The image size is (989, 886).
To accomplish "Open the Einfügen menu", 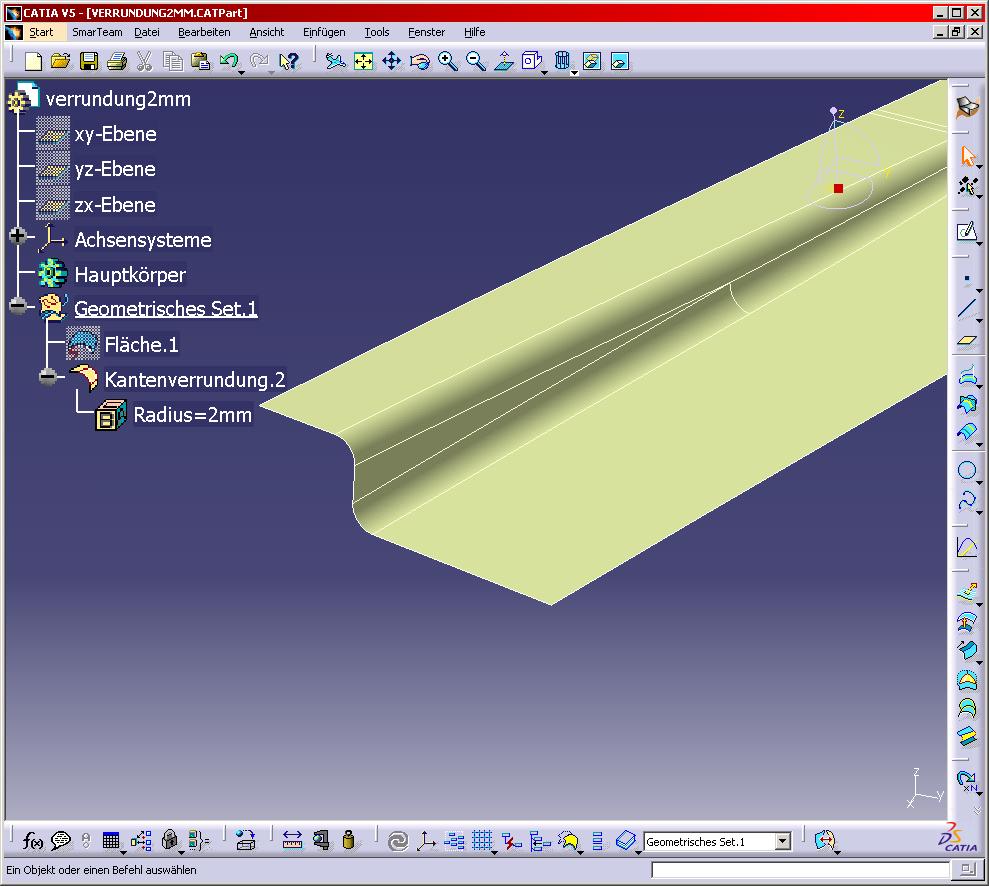I will [x=324, y=32].
